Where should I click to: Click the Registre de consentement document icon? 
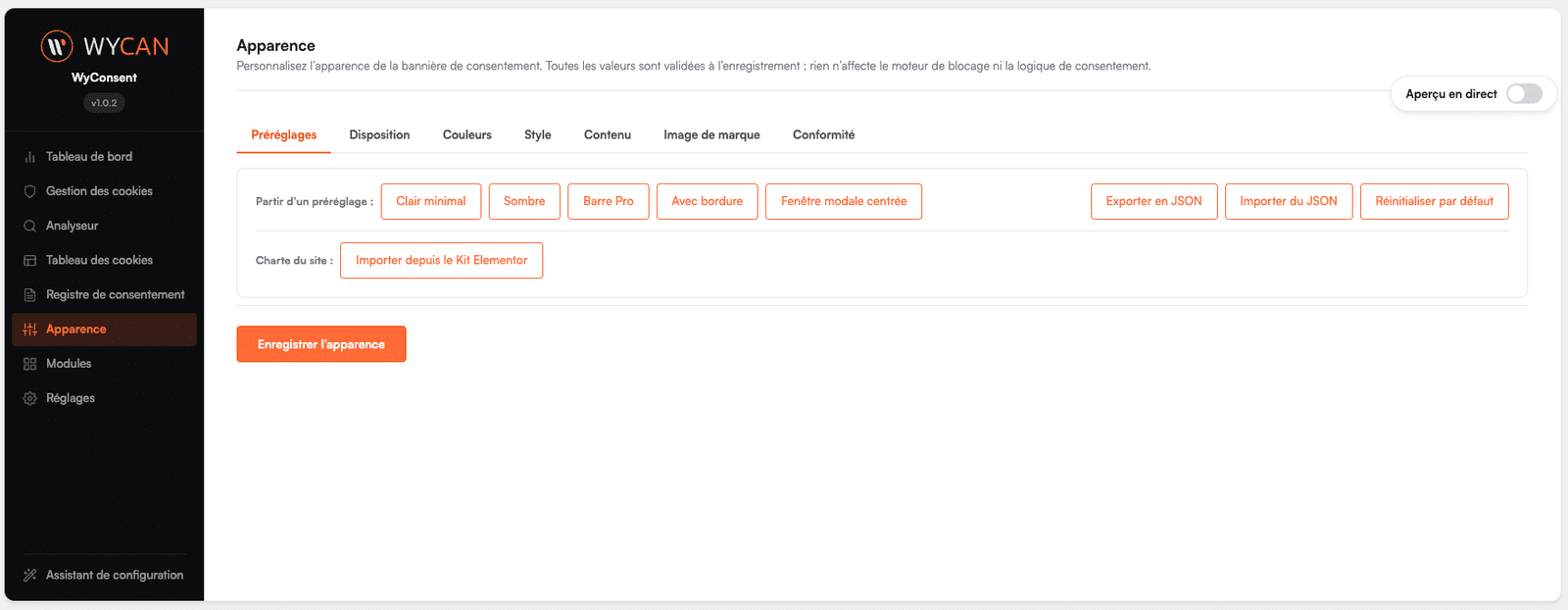click(x=30, y=294)
